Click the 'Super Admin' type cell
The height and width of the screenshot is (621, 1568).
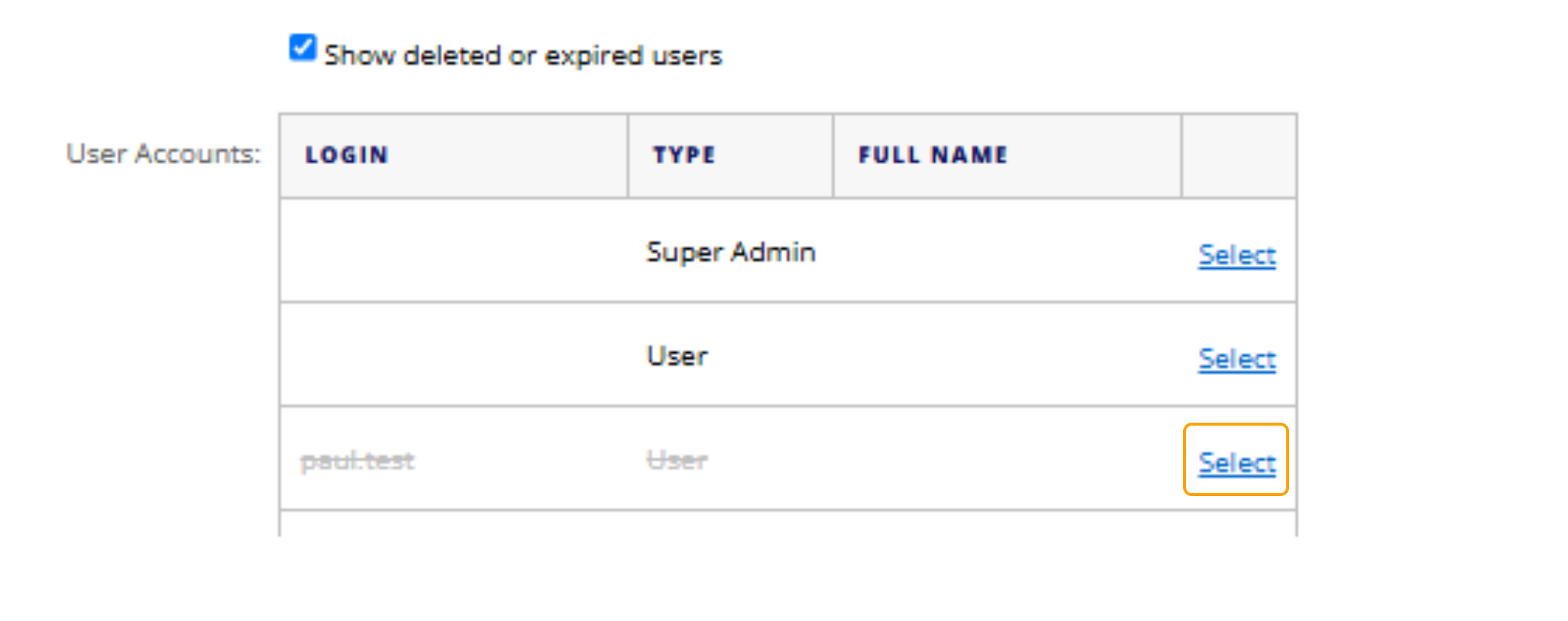point(731,252)
